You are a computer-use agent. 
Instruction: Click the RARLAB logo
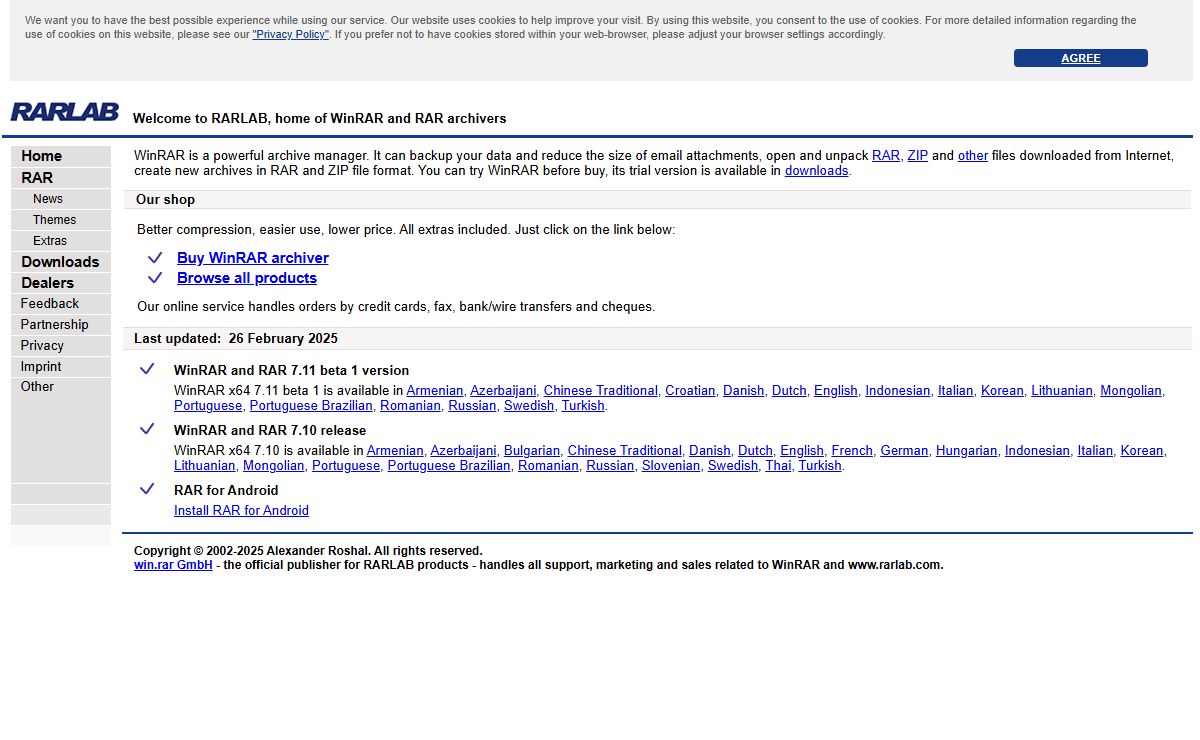65,112
